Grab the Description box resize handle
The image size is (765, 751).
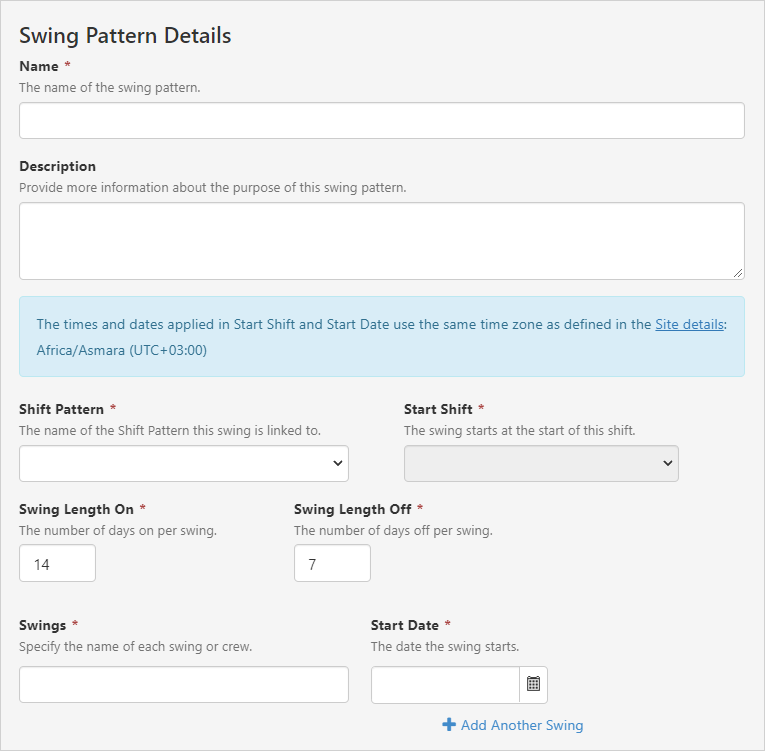(x=739, y=273)
